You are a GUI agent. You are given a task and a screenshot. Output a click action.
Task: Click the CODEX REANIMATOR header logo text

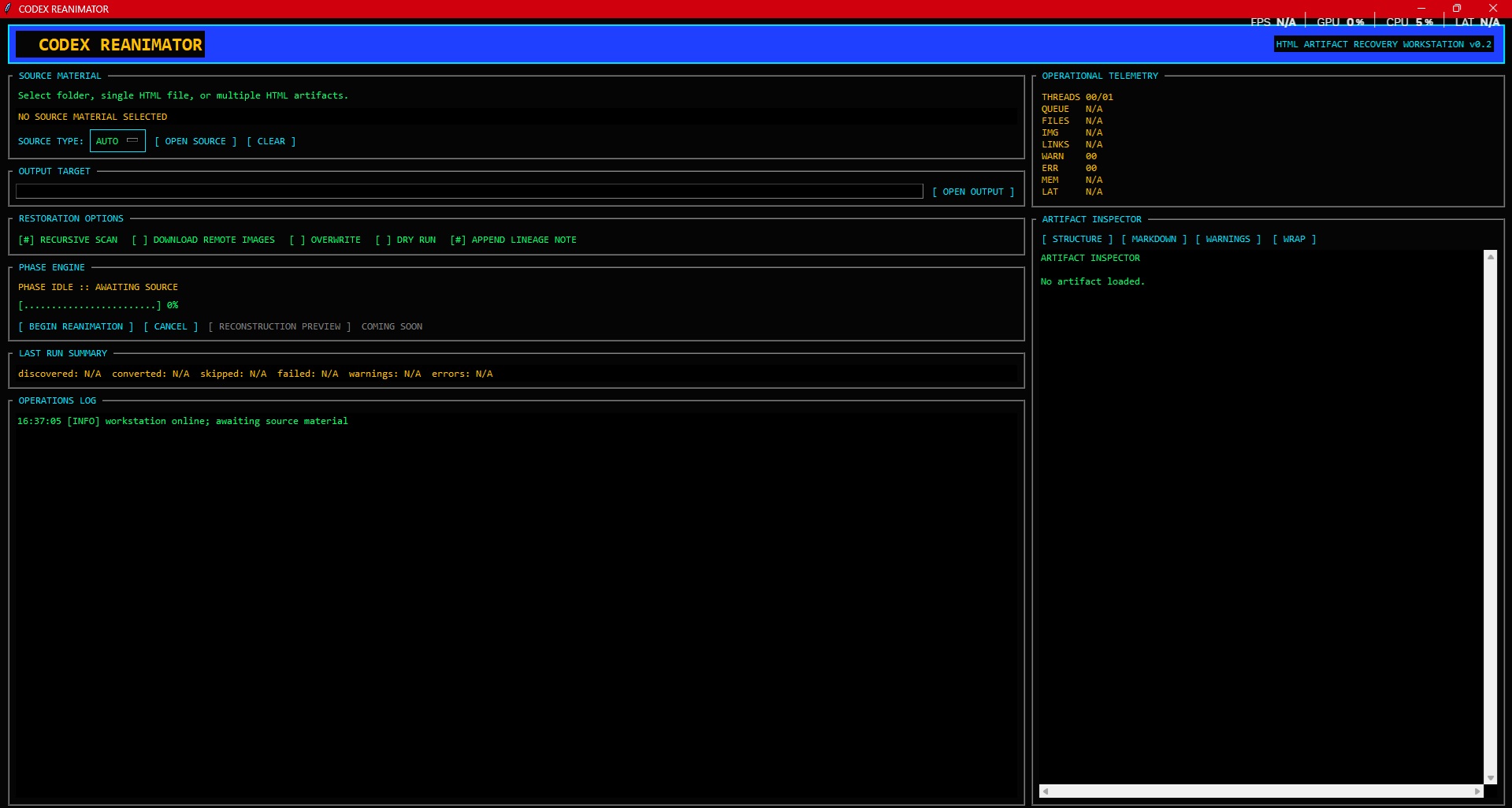(x=121, y=45)
